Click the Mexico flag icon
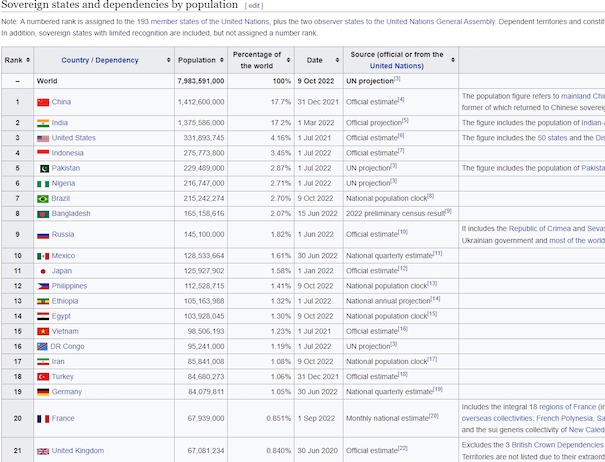The width and height of the screenshot is (605, 462). click(43, 256)
